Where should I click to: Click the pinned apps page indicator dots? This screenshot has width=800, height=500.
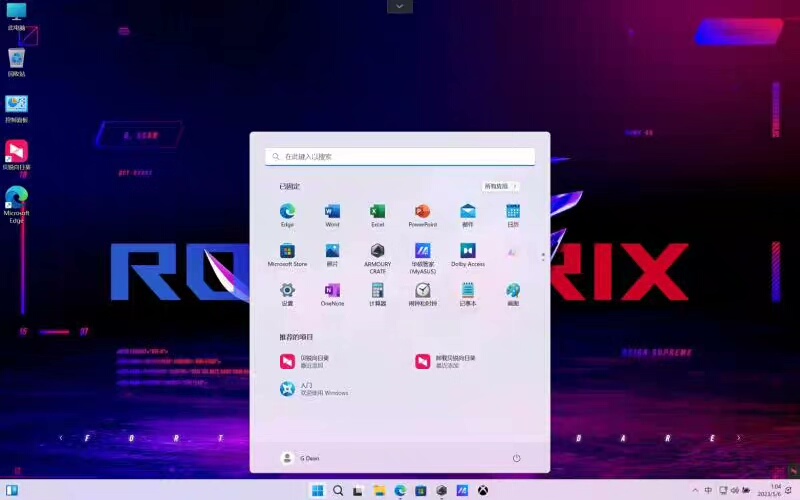[543, 257]
